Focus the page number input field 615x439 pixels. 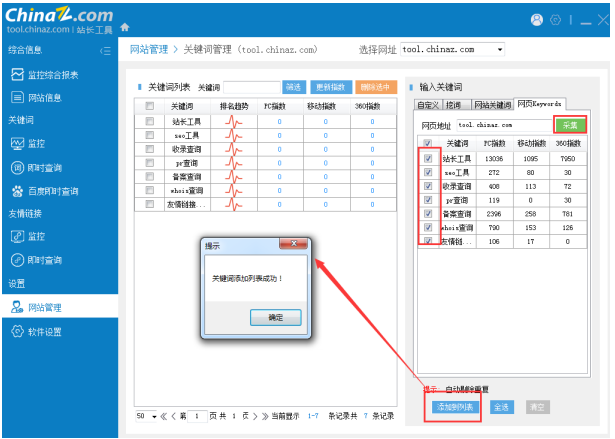coord(197,416)
